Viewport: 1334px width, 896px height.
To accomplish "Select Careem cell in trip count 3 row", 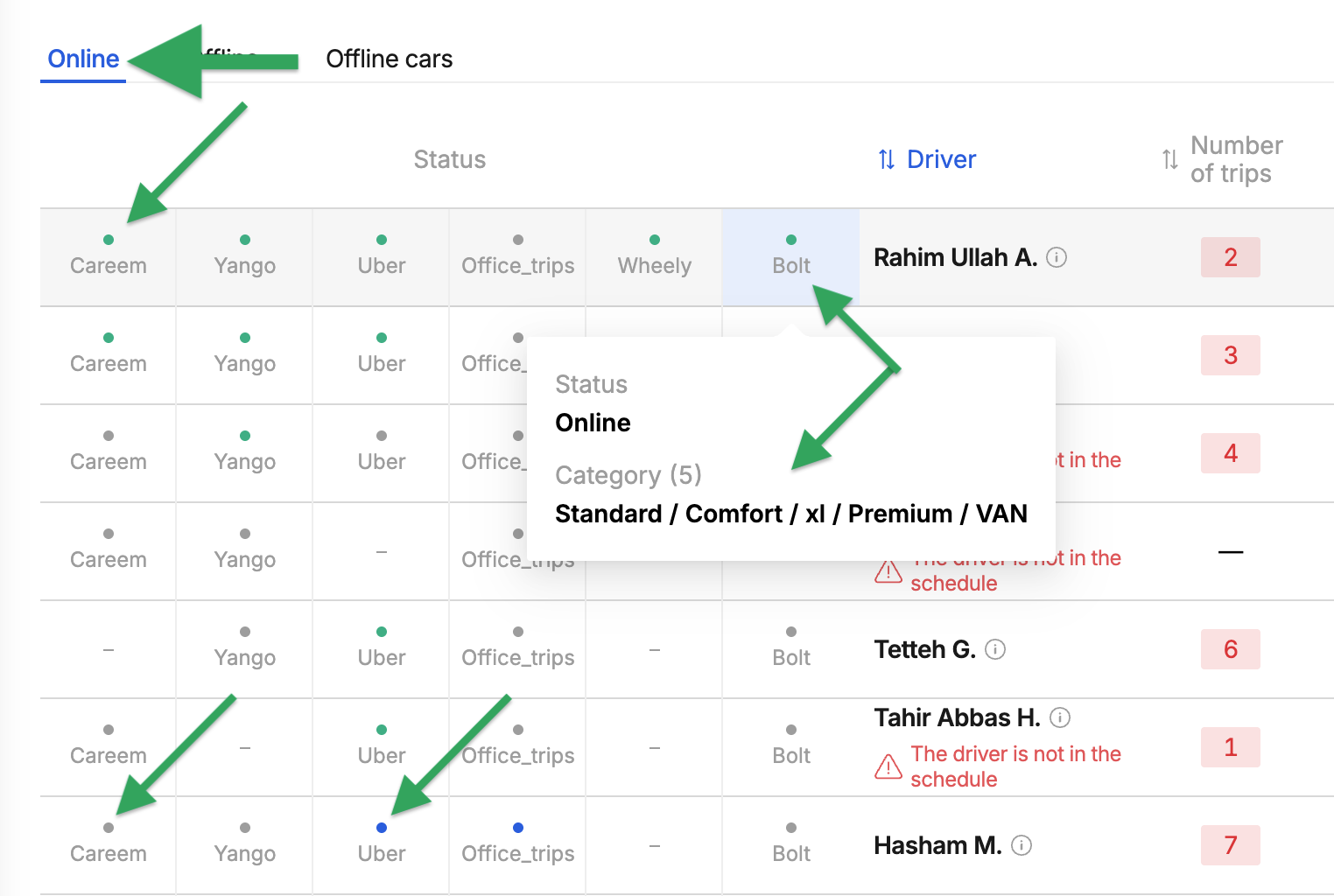I will click(109, 355).
